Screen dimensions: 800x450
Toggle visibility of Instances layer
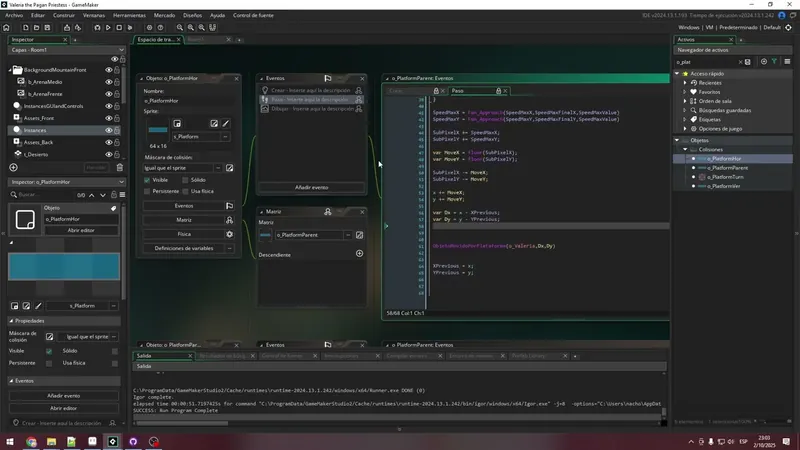coord(109,131)
